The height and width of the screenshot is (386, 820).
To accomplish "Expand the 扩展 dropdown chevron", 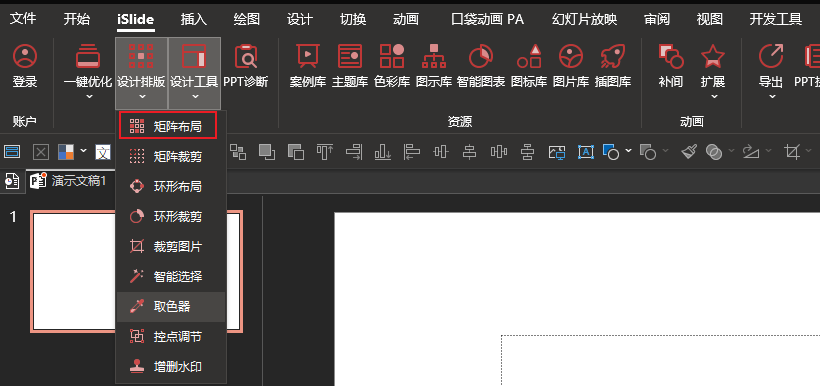I will (x=713, y=96).
